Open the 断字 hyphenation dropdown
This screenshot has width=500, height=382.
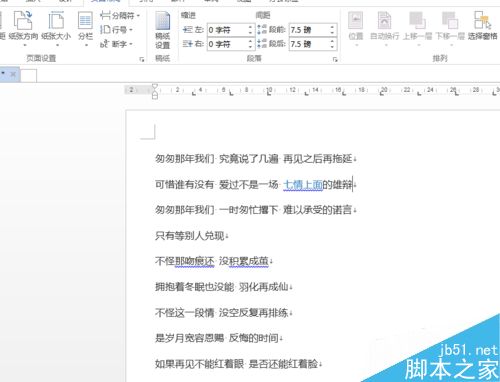point(117,44)
